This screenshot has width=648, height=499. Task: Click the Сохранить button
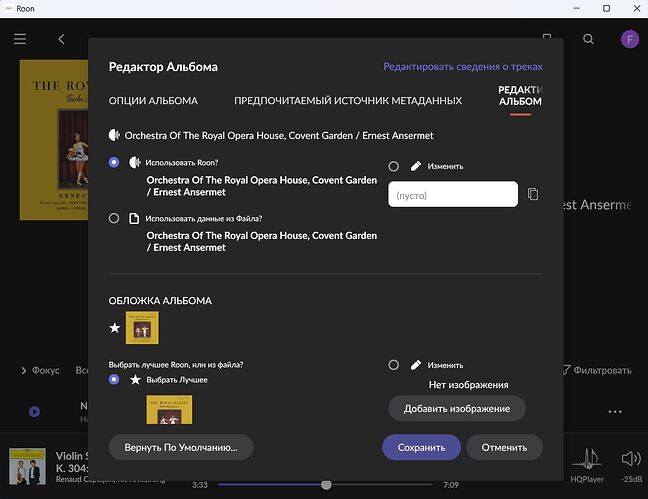pos(422,447)
